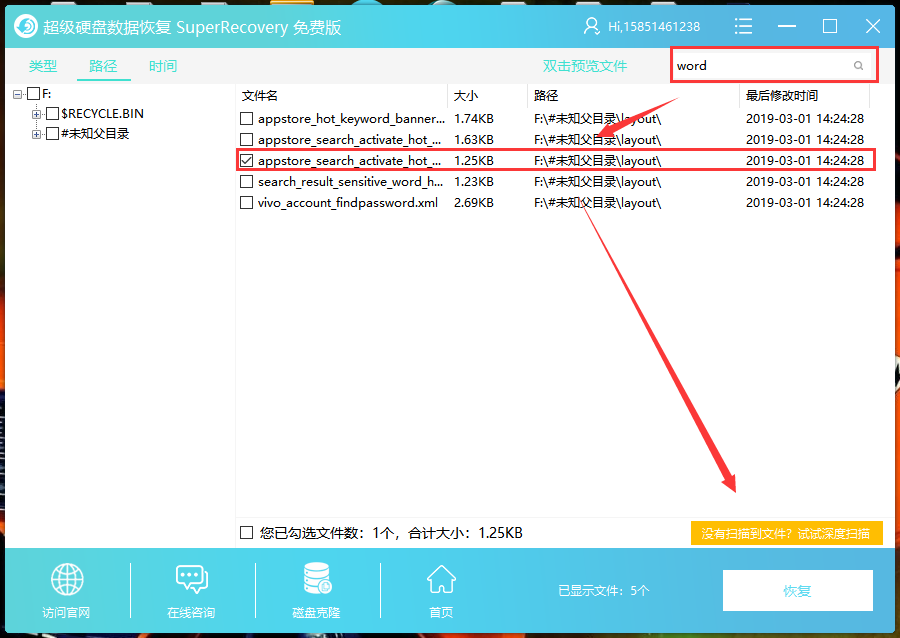Uncheck the 1.25KB appstore_search_activate_hot file
900x638 pixels.
coord(246,161)
